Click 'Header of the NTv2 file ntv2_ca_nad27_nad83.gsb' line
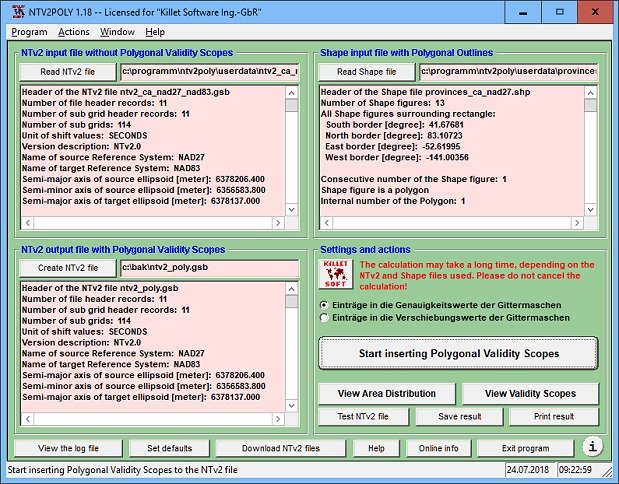The image size is (619, 484). (x=126, y=92)
